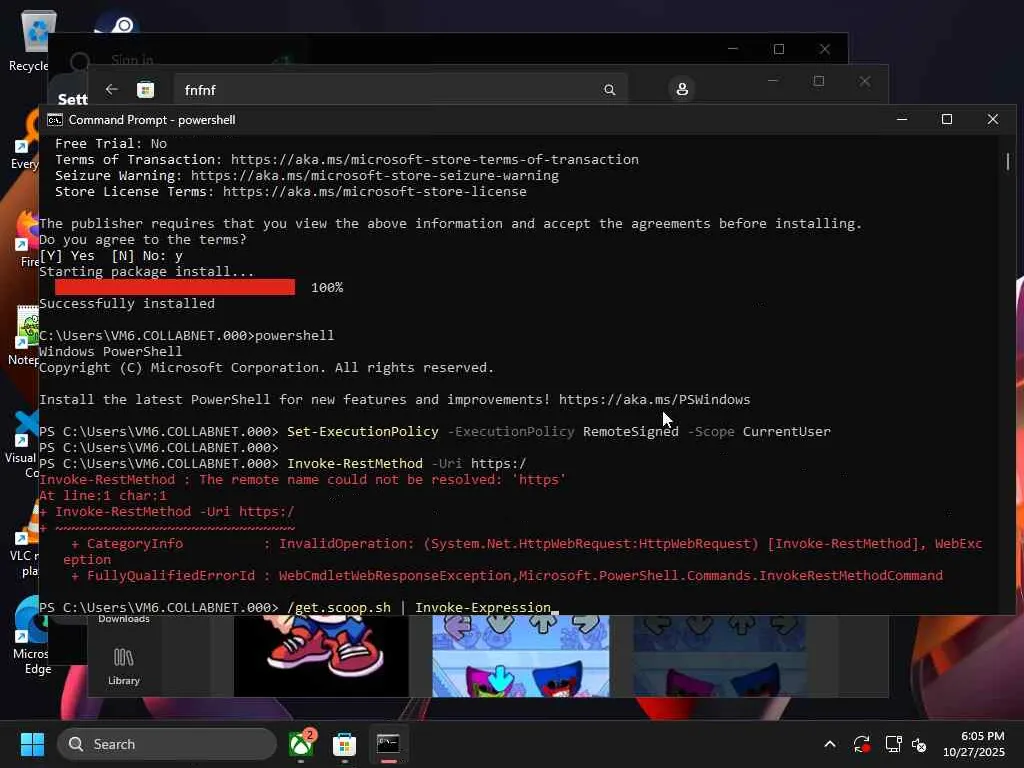The image size is (1024, 768).
Task: Click the "/get.scoop.sh | Invoke-Expression" command line
Action: [x=419, y=607]
